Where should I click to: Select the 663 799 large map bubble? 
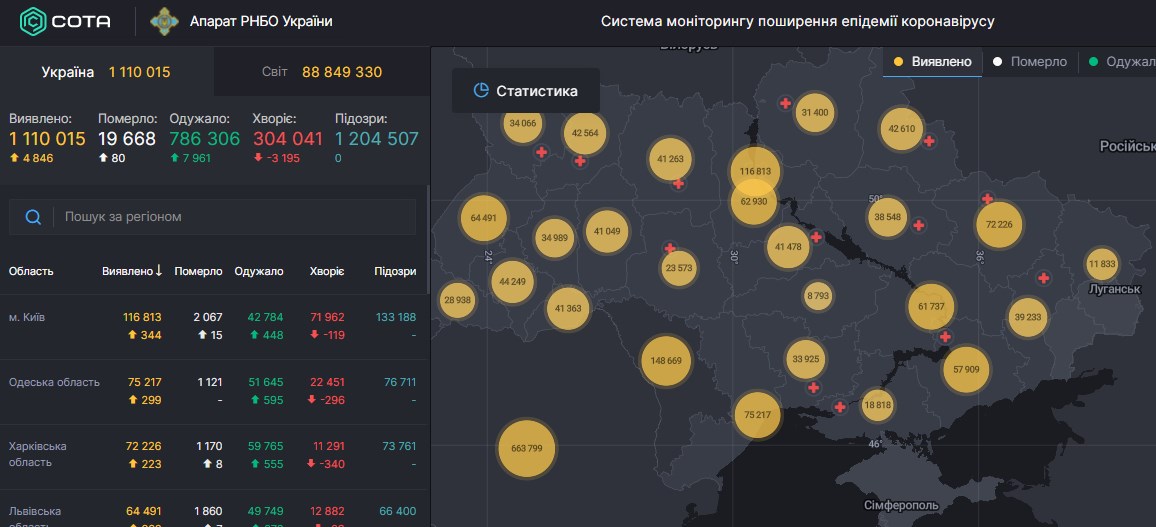[526, 448]
